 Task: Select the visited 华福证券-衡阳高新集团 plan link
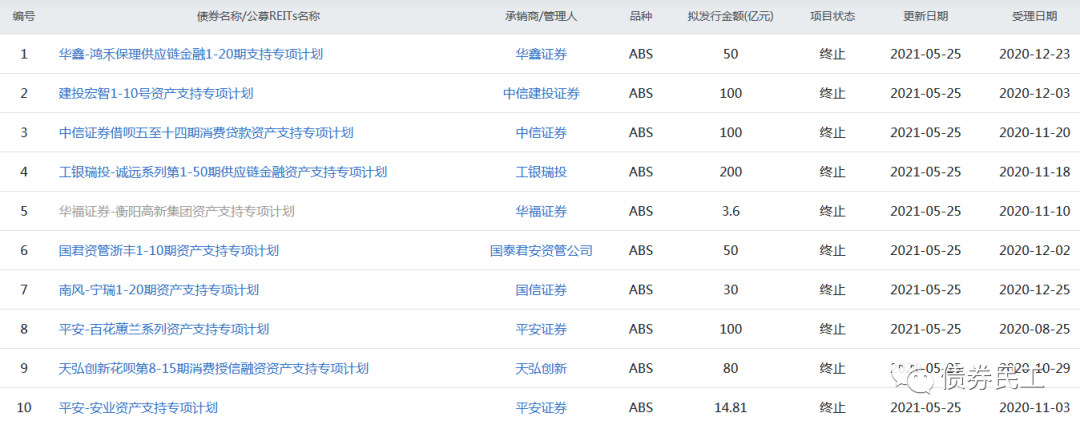(177, 211)
